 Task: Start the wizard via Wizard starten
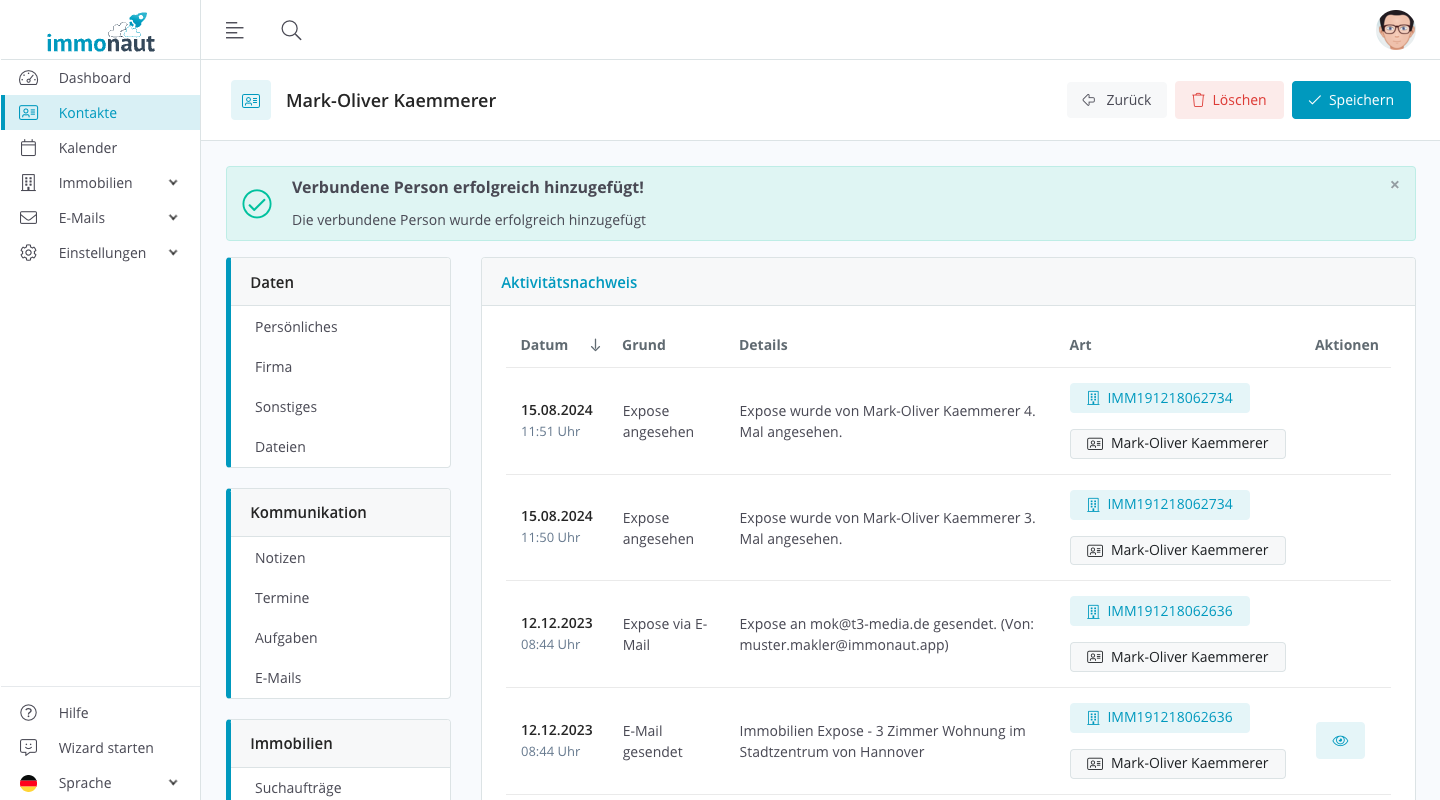tap(105, 748)
